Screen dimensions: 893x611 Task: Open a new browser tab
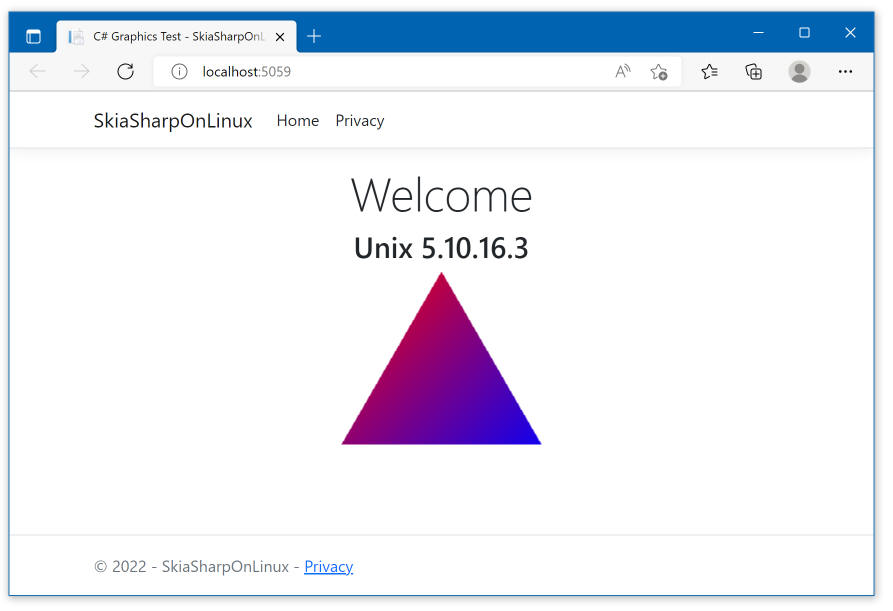(x=314, y=36)
